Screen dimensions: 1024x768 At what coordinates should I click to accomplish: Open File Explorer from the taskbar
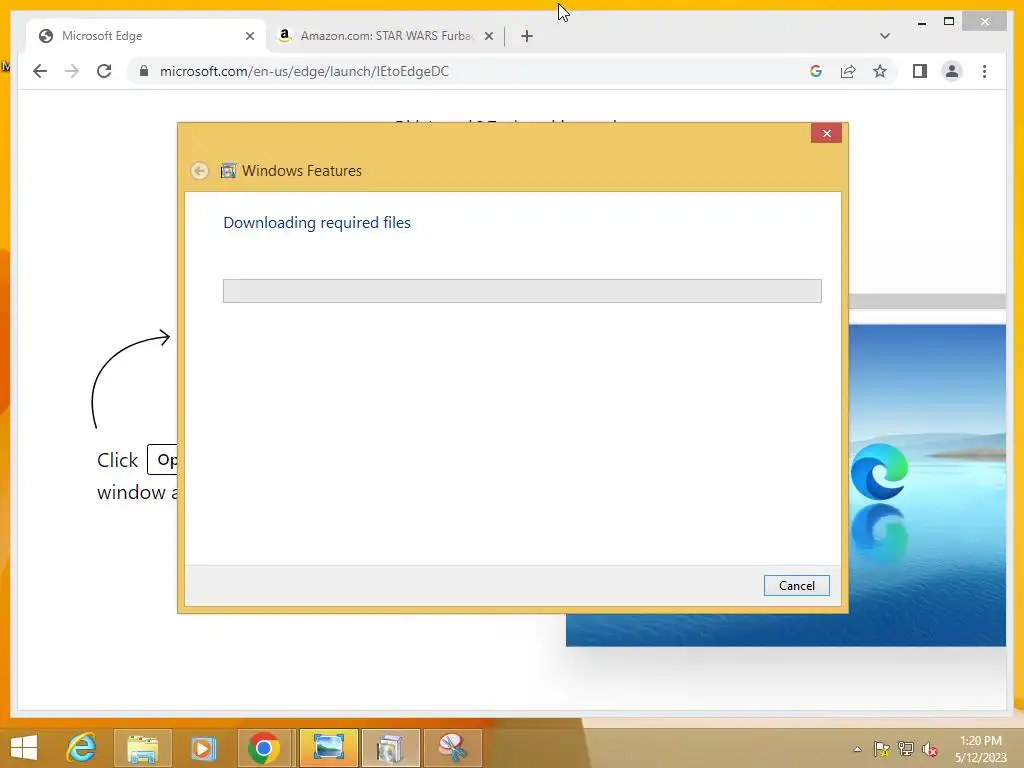point(142,748)
